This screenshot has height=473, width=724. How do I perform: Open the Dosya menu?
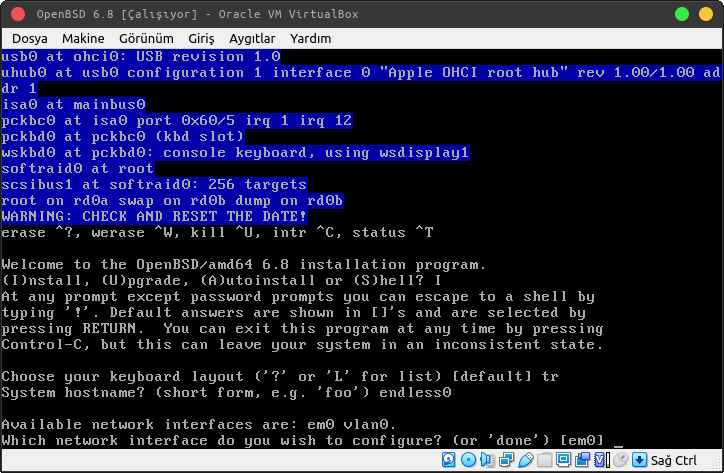point(30,39)
